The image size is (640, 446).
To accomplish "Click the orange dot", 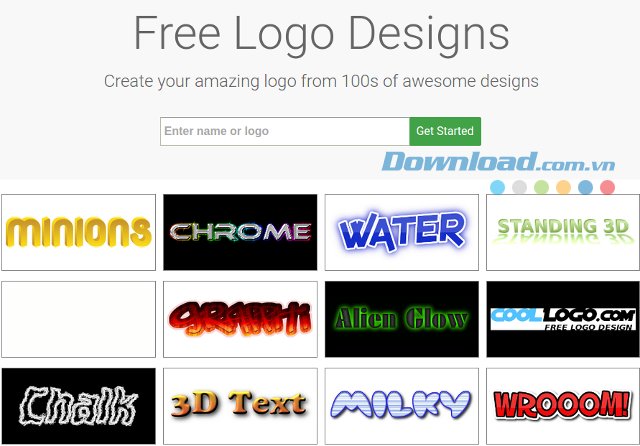I will 563,187.
